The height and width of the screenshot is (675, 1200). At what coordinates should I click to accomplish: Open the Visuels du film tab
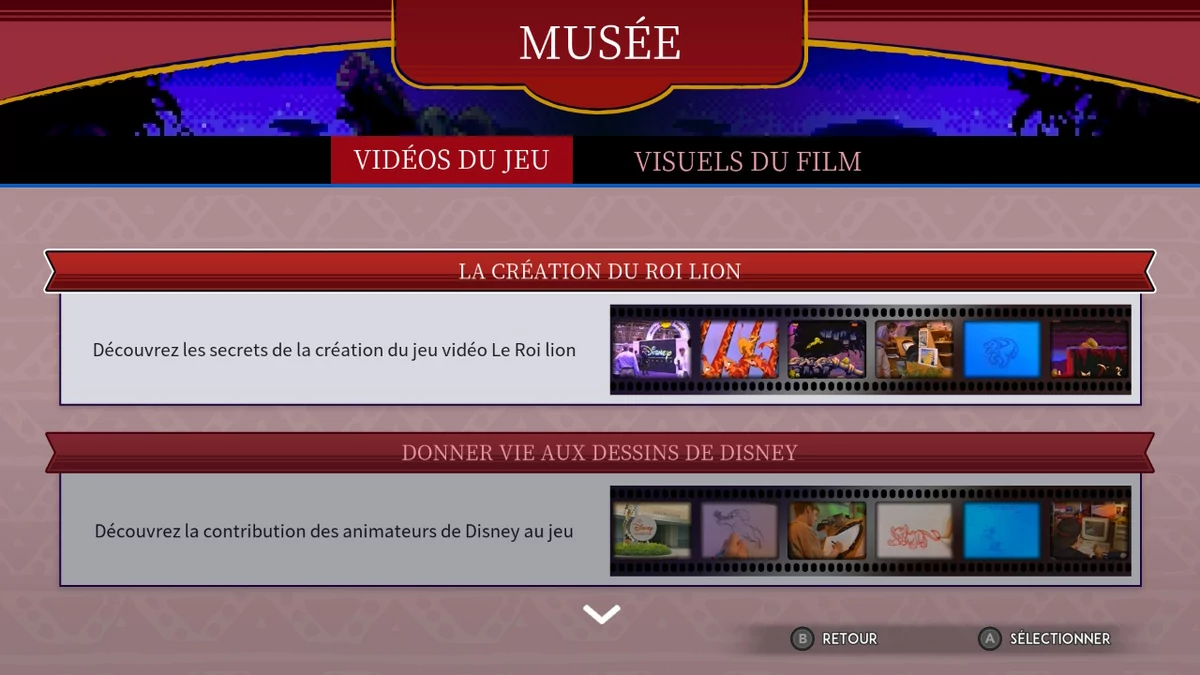748,161
